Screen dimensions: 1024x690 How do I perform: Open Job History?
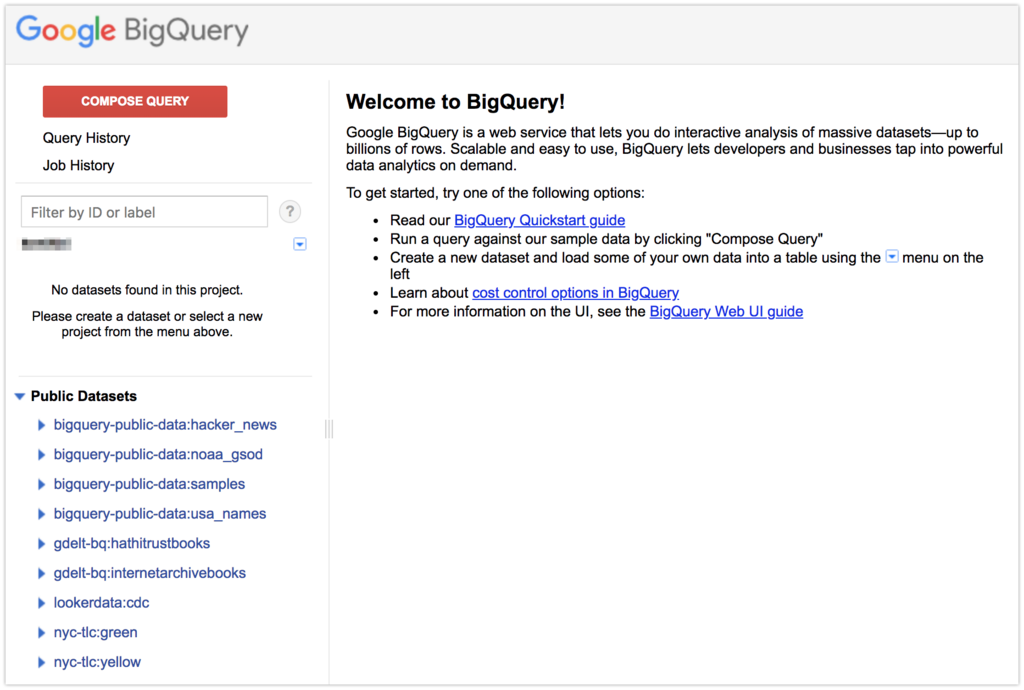78,165
